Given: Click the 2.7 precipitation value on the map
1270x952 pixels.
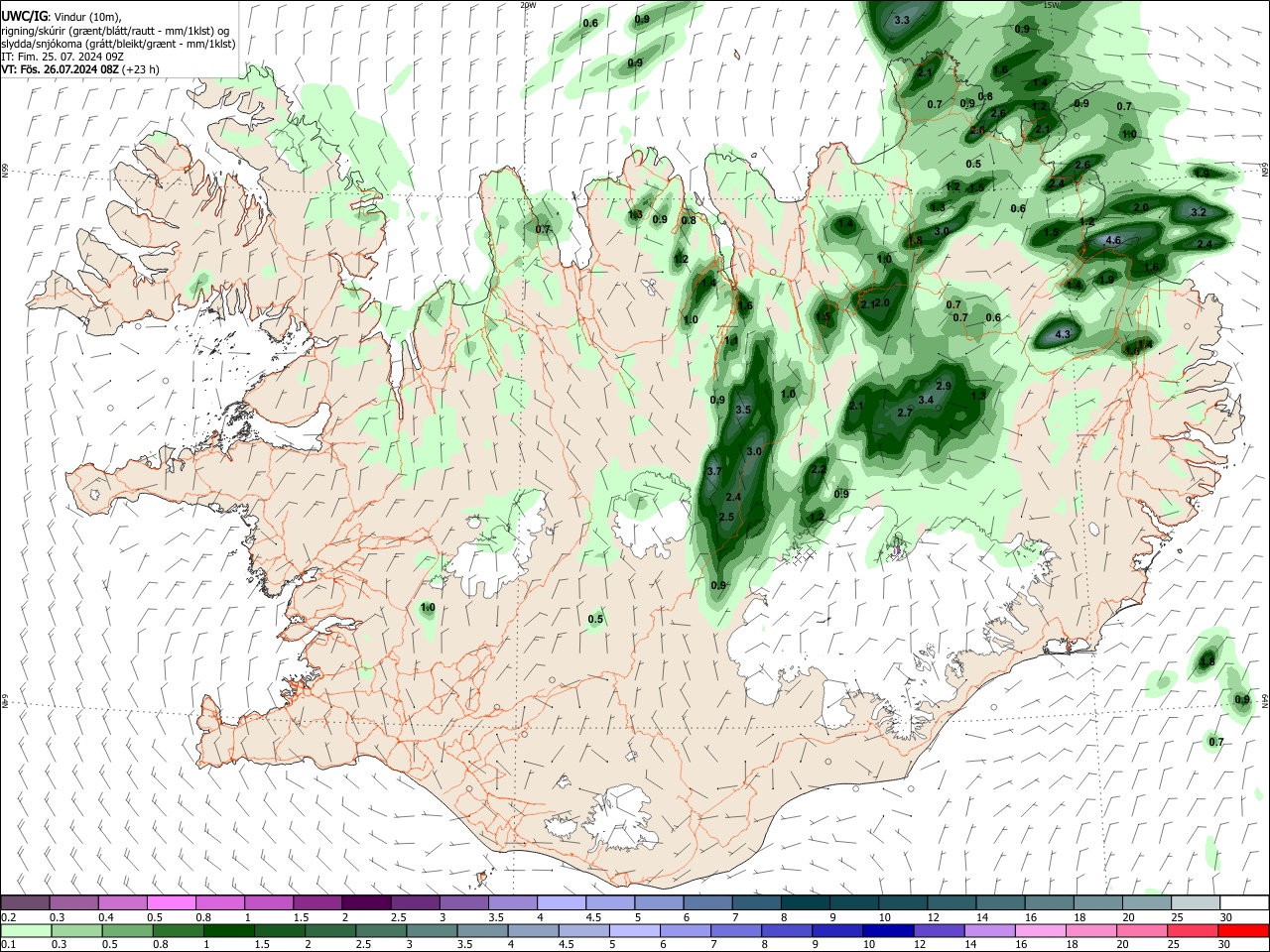Looking at the screenshot, I should [x=905, y=413].
